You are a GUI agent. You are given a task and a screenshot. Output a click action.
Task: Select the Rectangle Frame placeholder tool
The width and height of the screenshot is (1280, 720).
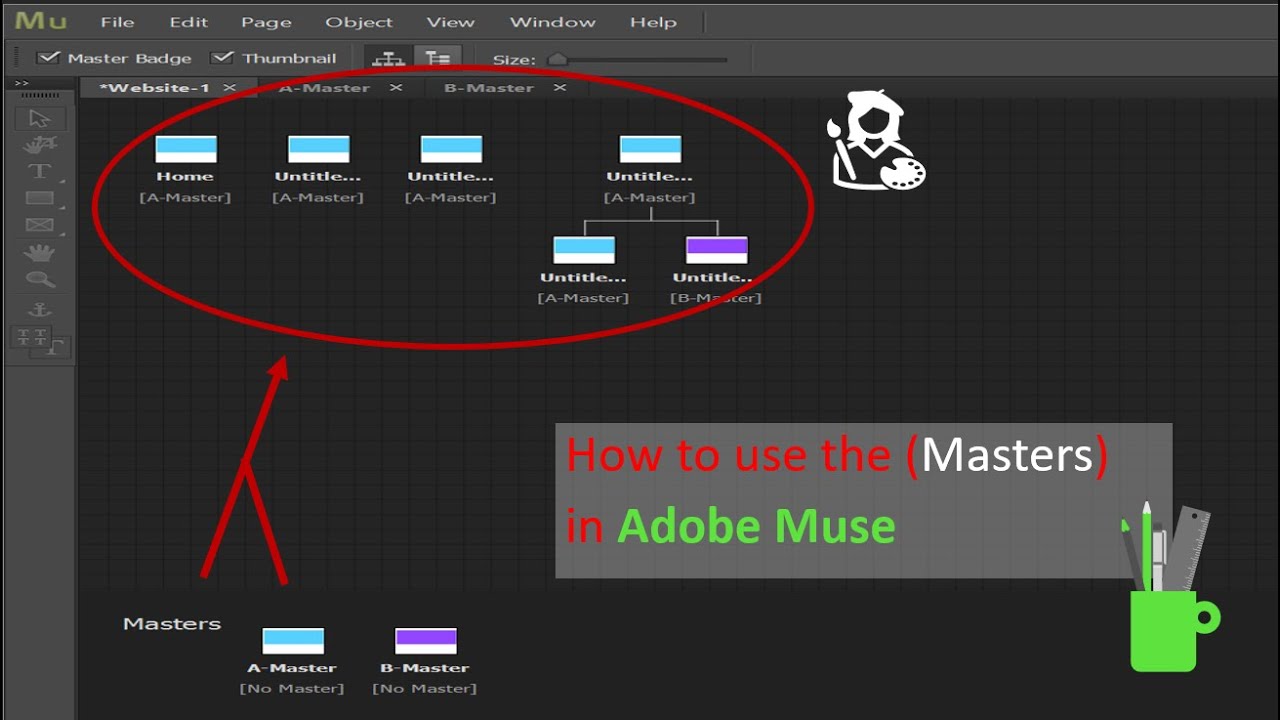click(39, 225)
